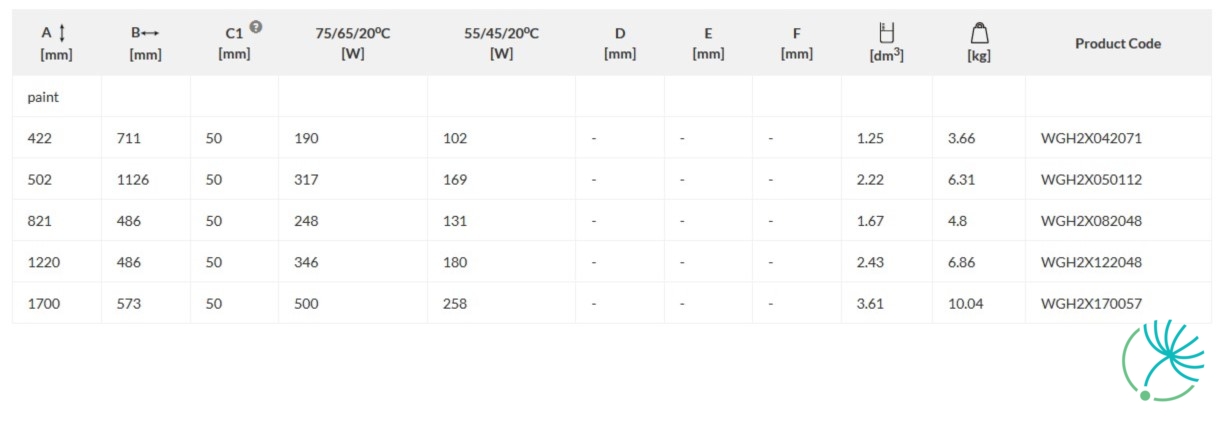
Task: Click the 10.04 weight cell
Action: pyautogui.click(x=965, y=303)
